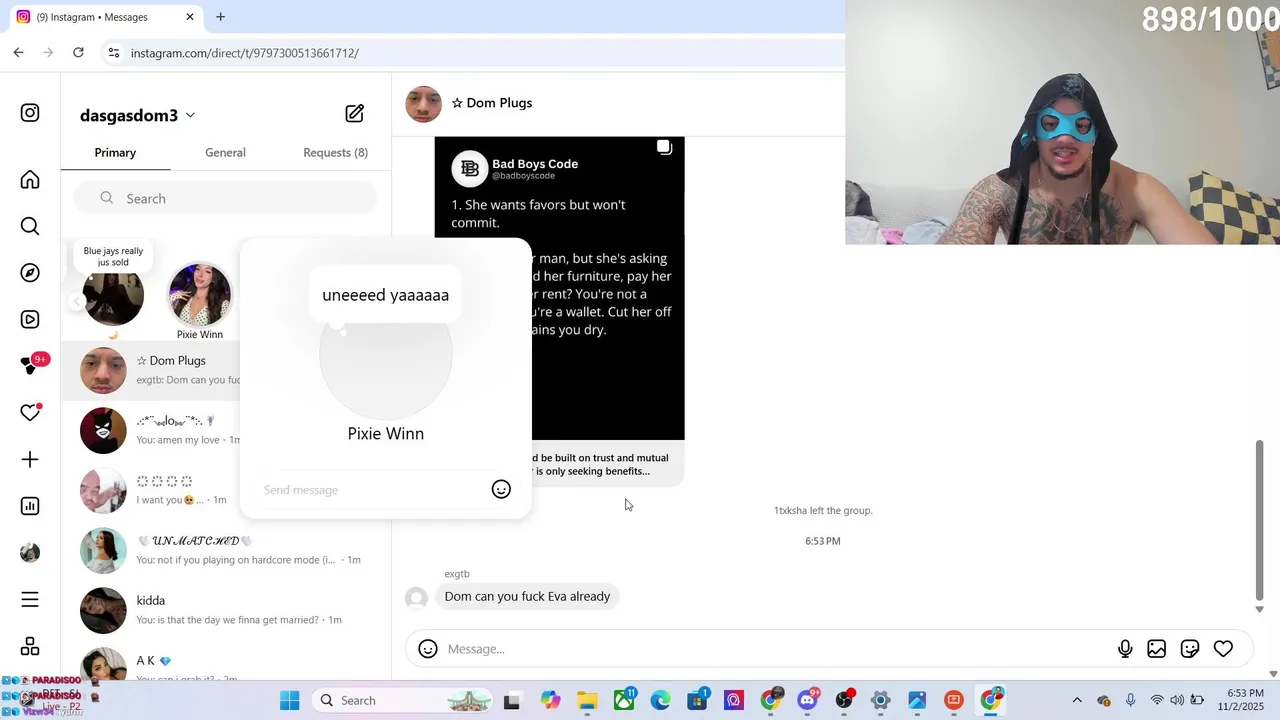1280x720 pixels.
Task: Open Notifications heart icon in sidebar
Action: pos(30,412)
